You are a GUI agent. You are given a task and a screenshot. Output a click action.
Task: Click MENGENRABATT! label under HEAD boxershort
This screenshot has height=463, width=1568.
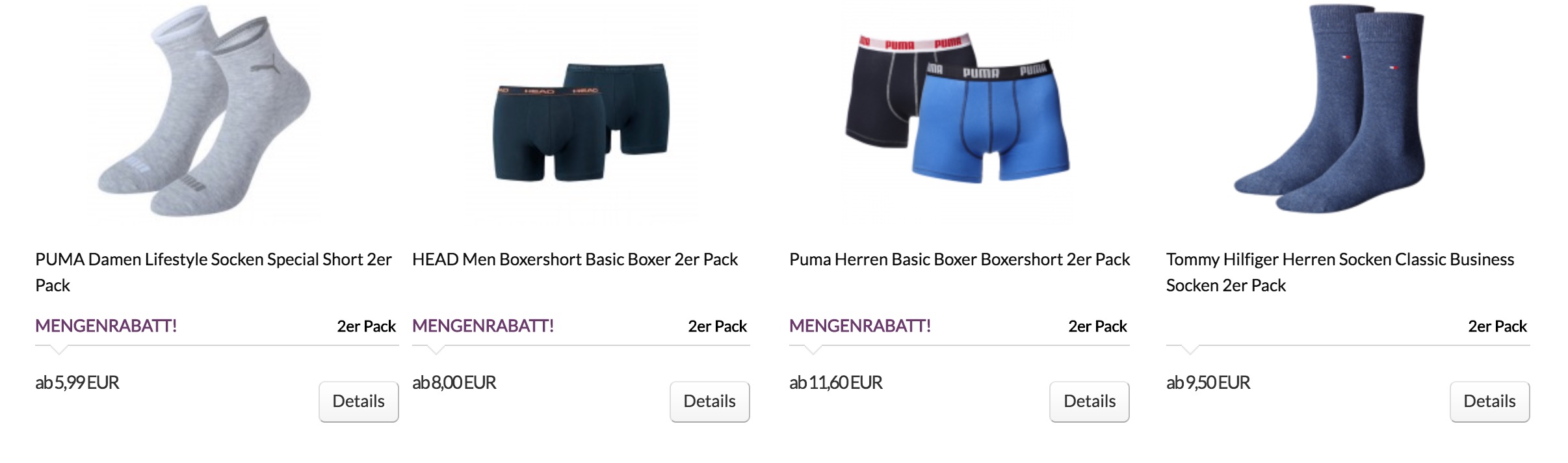(x=483, y=326)
